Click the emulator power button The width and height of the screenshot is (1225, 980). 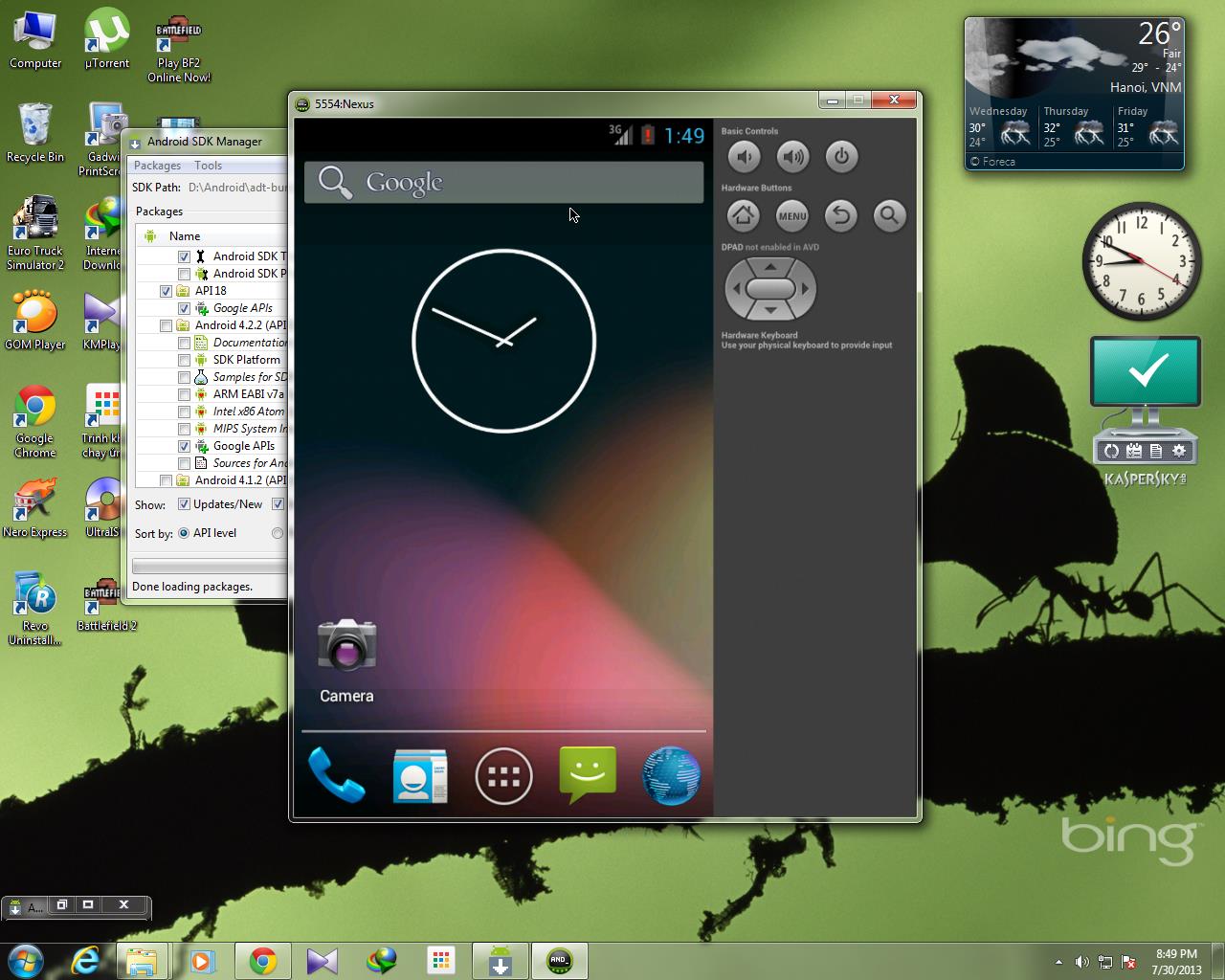pos(841,156)
